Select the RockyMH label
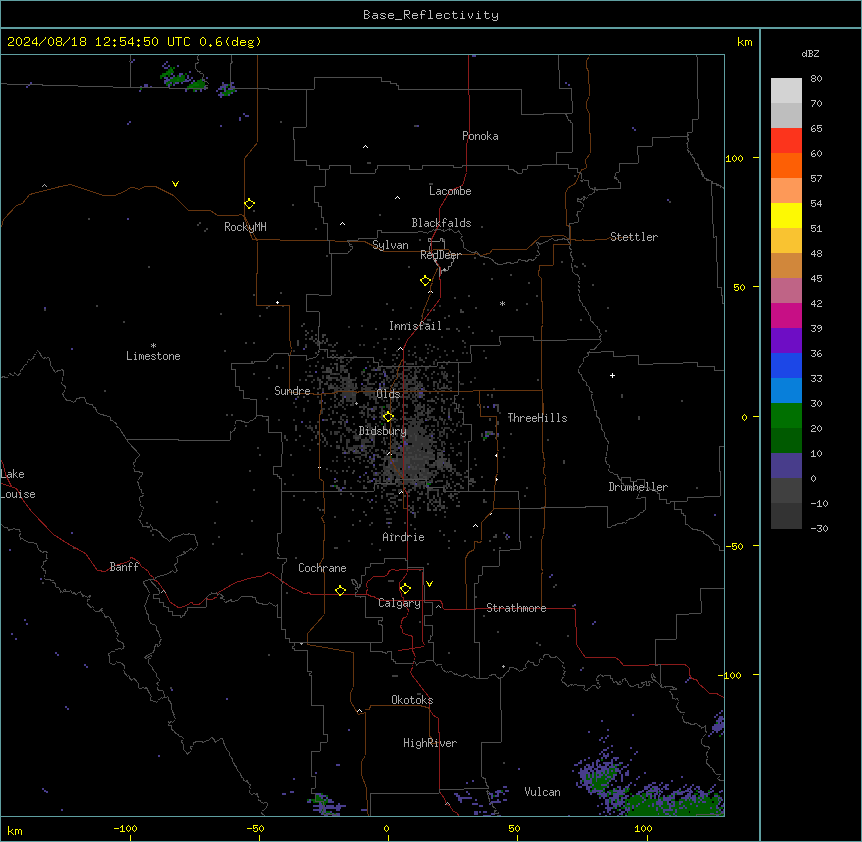 click(x=245, y=227)
